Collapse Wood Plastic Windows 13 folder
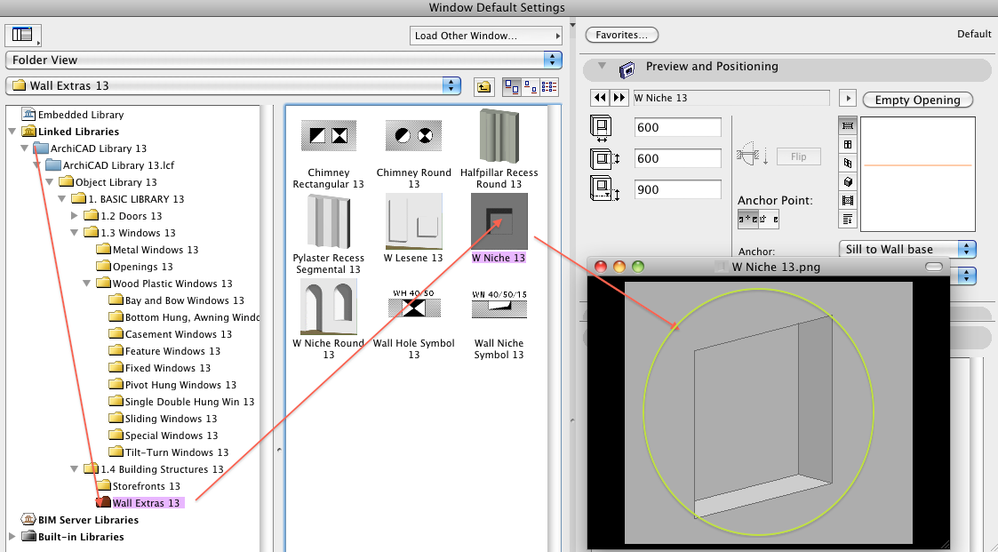 (x=87, y=283)
